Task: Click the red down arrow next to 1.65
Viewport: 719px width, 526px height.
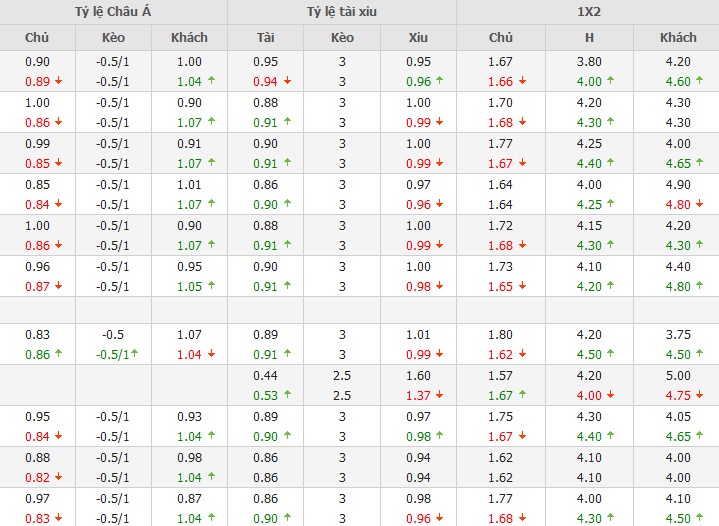Action: tap(520, 286)
